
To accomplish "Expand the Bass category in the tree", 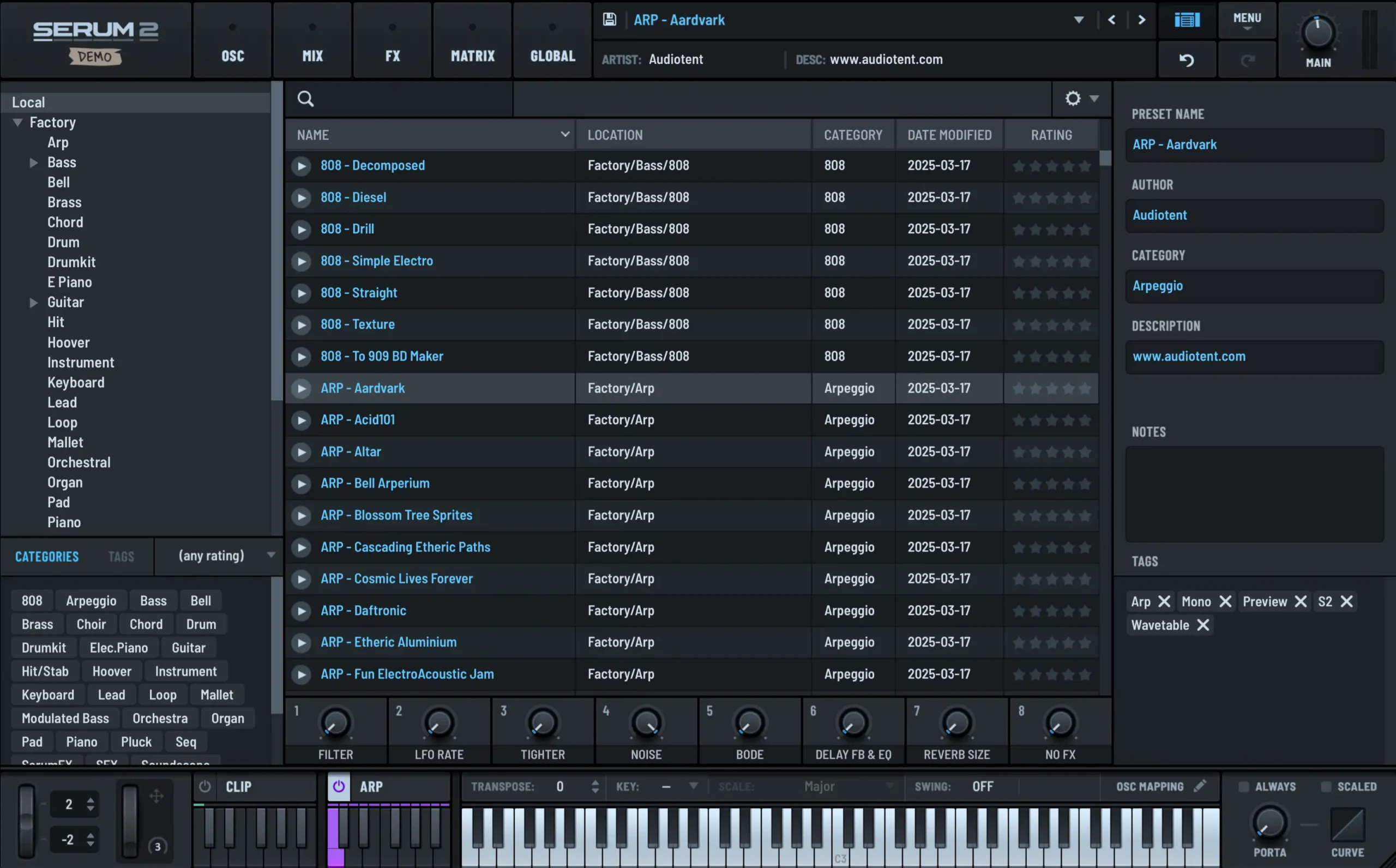I will [33, 162].
